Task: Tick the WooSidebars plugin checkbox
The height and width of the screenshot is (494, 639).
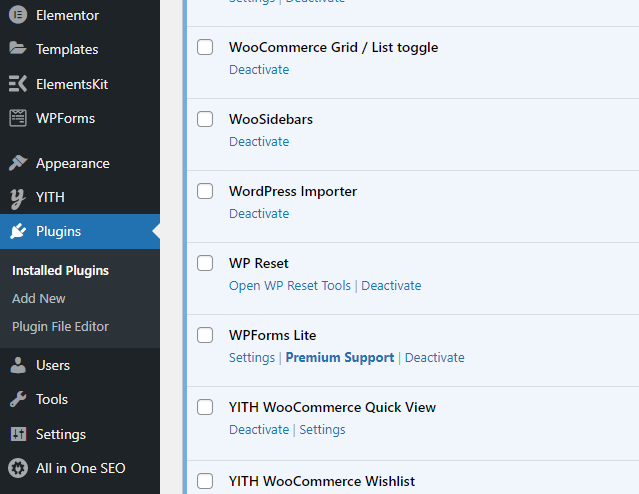Action: pyautogui.click(x=205, y=119)
